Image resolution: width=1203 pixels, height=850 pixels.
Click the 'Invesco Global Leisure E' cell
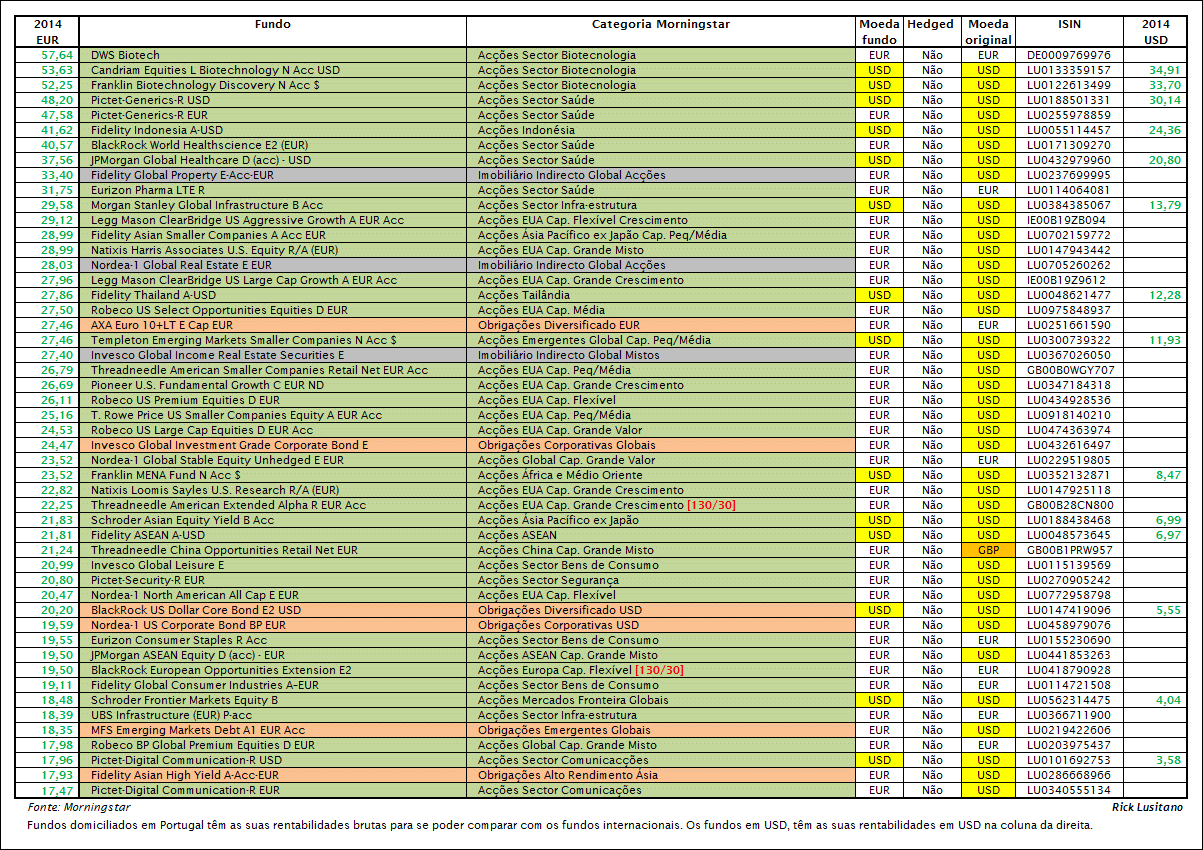pos(273,565)
